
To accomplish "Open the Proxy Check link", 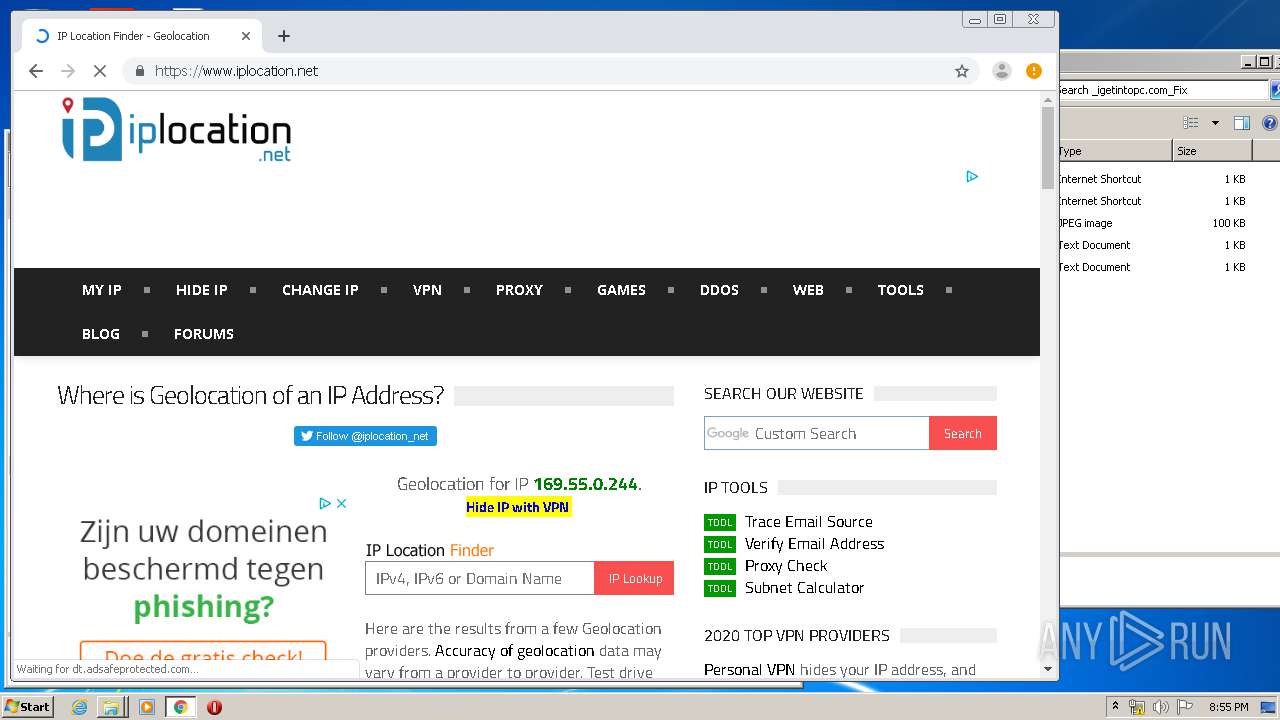I will pyautogui.click(x=786, y=566).
